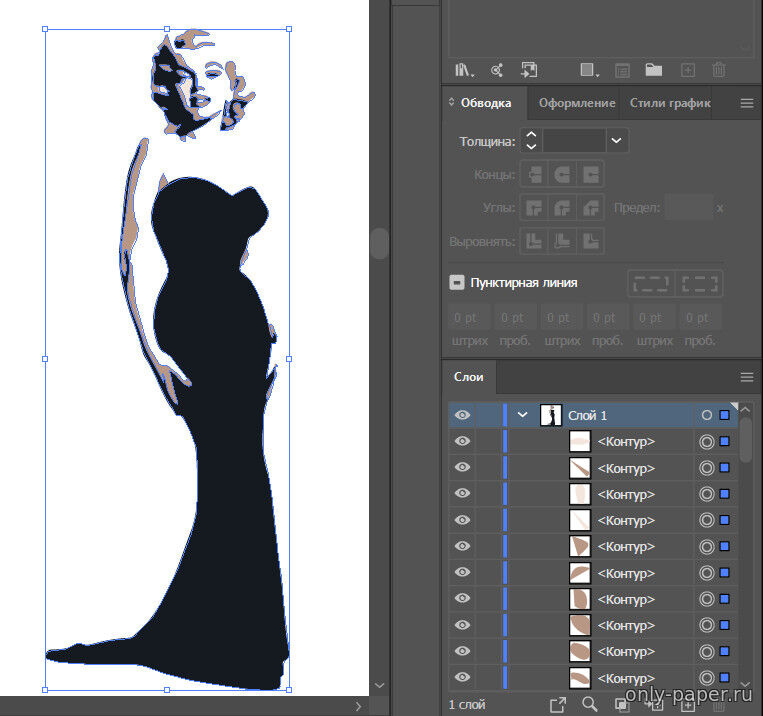Open the show swatch kinds menu icon
This screenshot has height=716, width=763.
[x=589, y=70]
